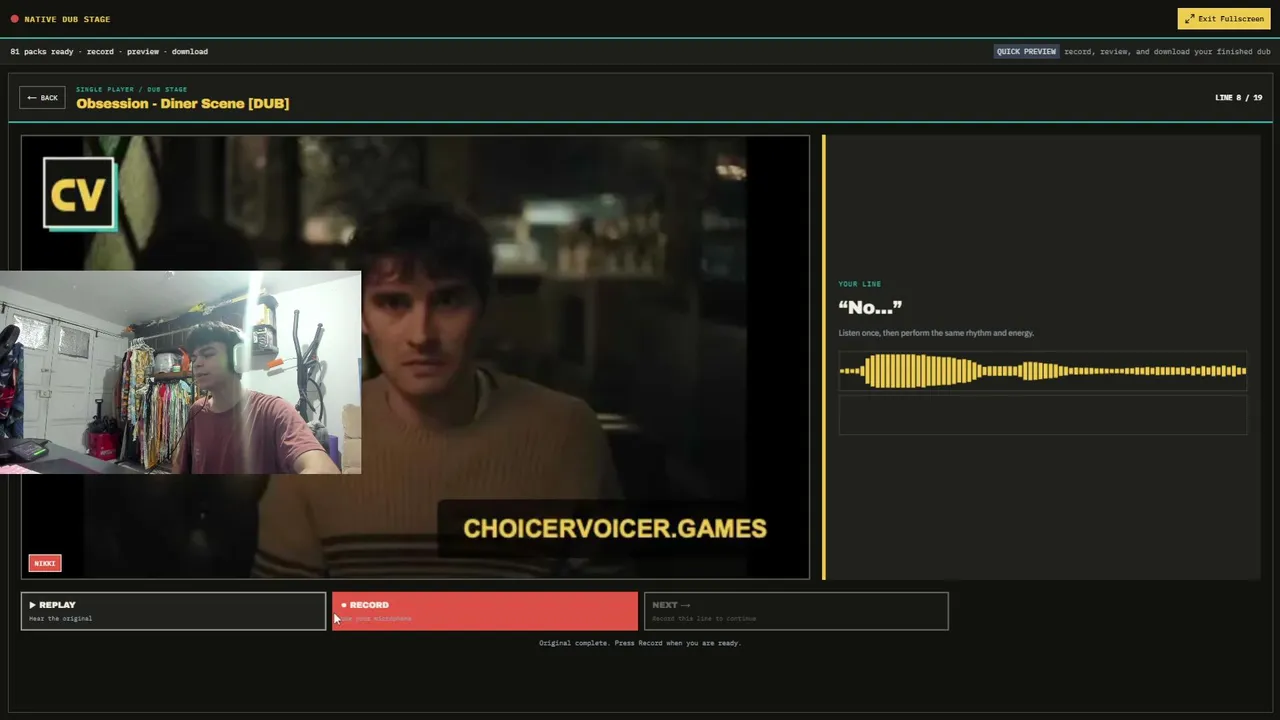
Task: Click "Original complete. Press Record" status message
Action: (x=640, y=643)
